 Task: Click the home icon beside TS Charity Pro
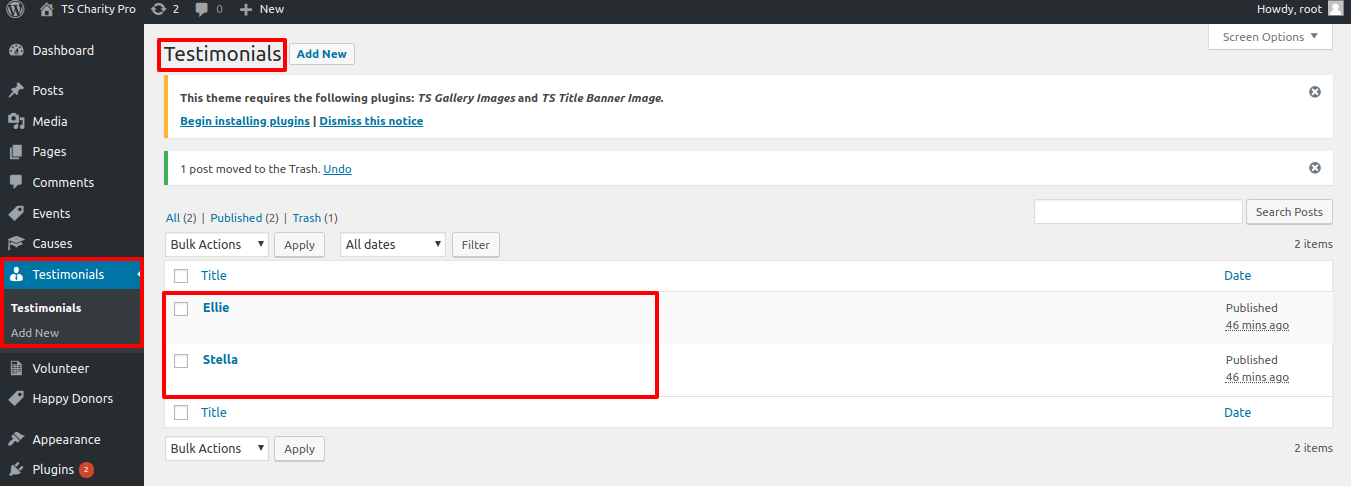tap(47, 9)
